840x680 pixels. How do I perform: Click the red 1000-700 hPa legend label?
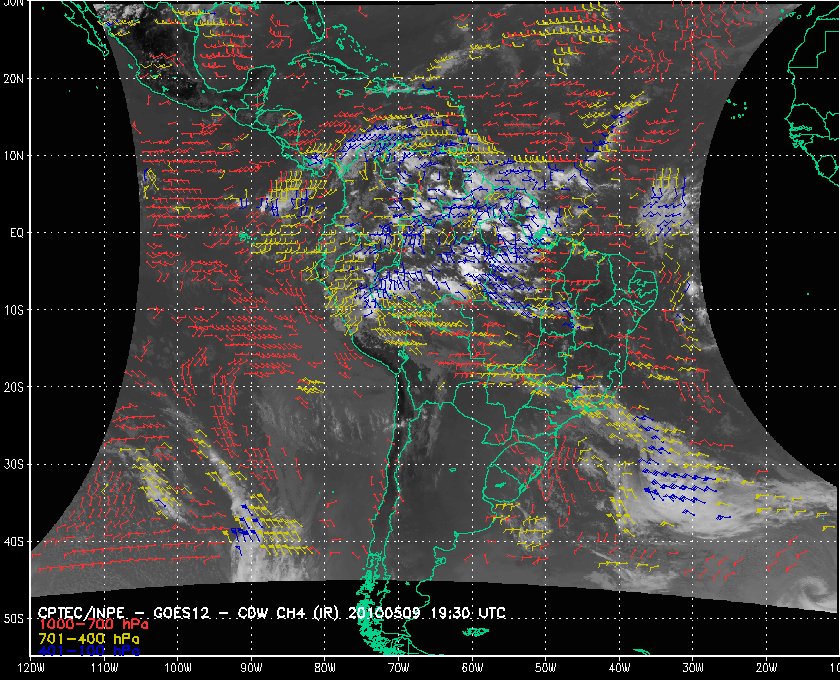(87, 624)
